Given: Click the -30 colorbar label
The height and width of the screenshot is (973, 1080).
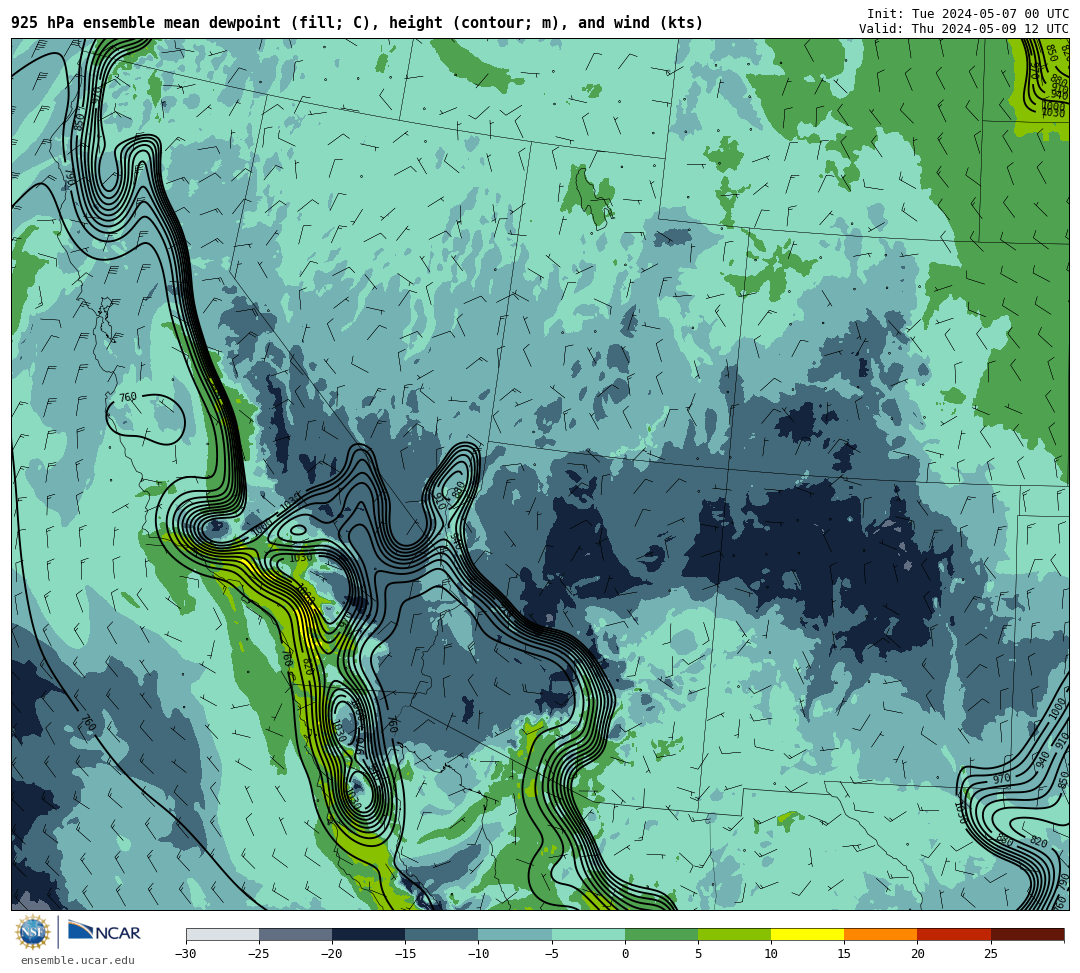Looking at the screenshot, I should pos(186,954).
